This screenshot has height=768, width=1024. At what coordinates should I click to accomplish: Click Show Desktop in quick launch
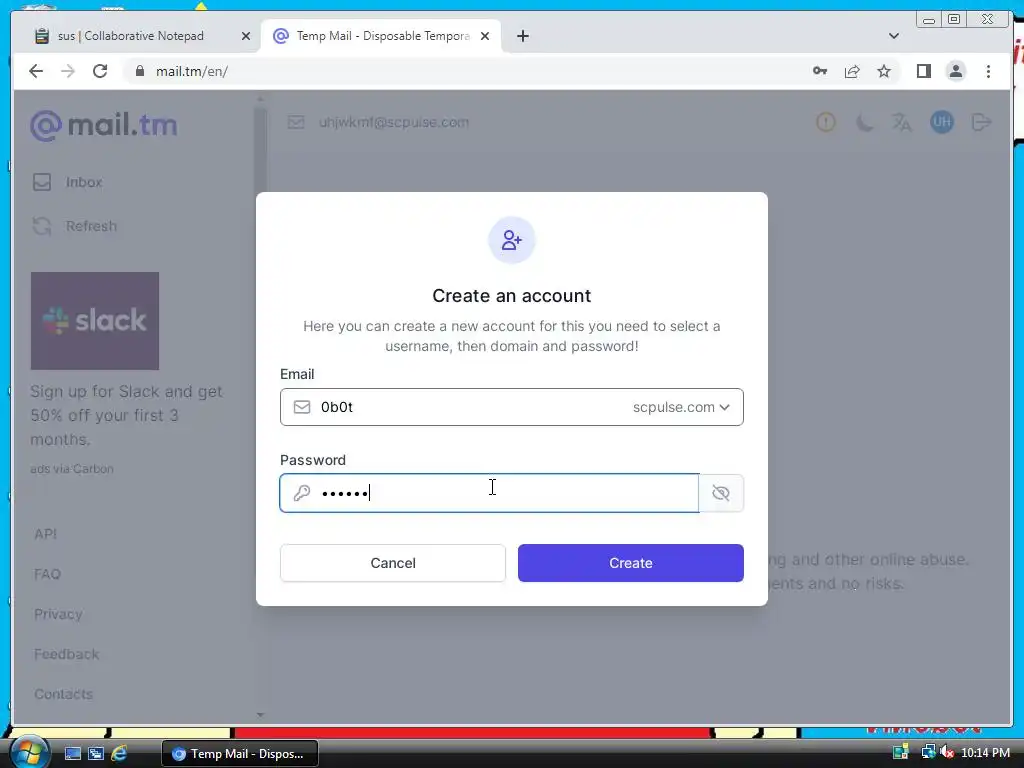point(72,754)
